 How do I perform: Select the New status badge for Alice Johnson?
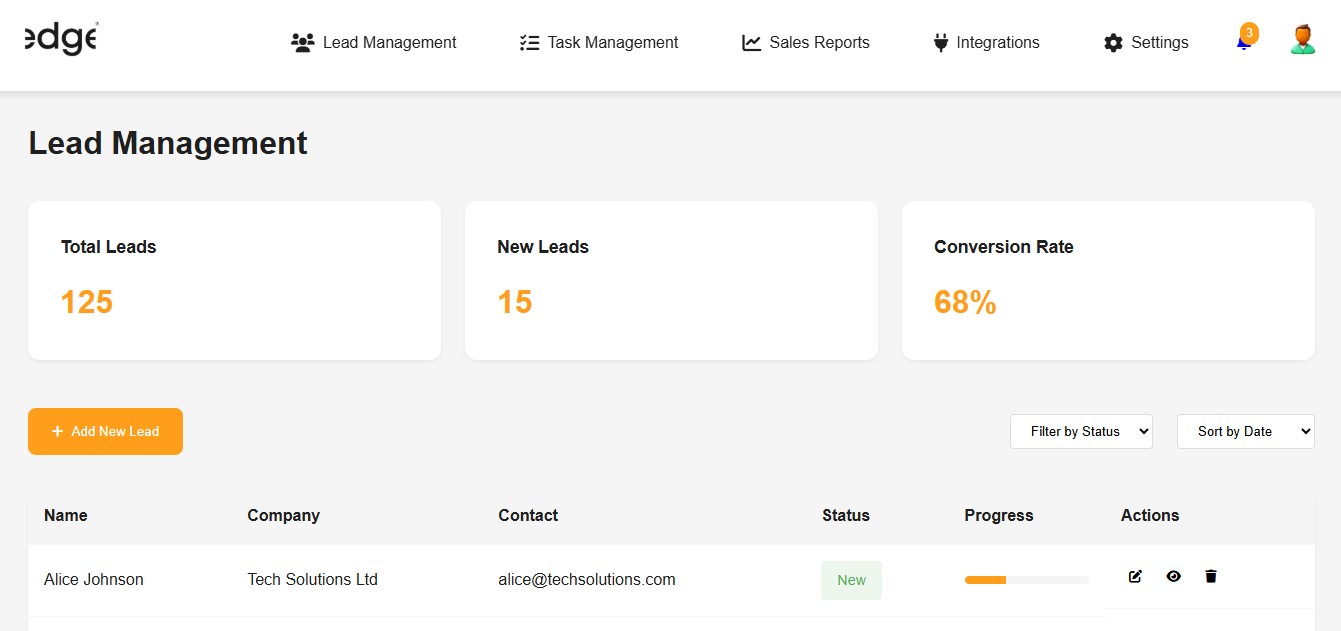pyautogui.click(x=850, y=580)
